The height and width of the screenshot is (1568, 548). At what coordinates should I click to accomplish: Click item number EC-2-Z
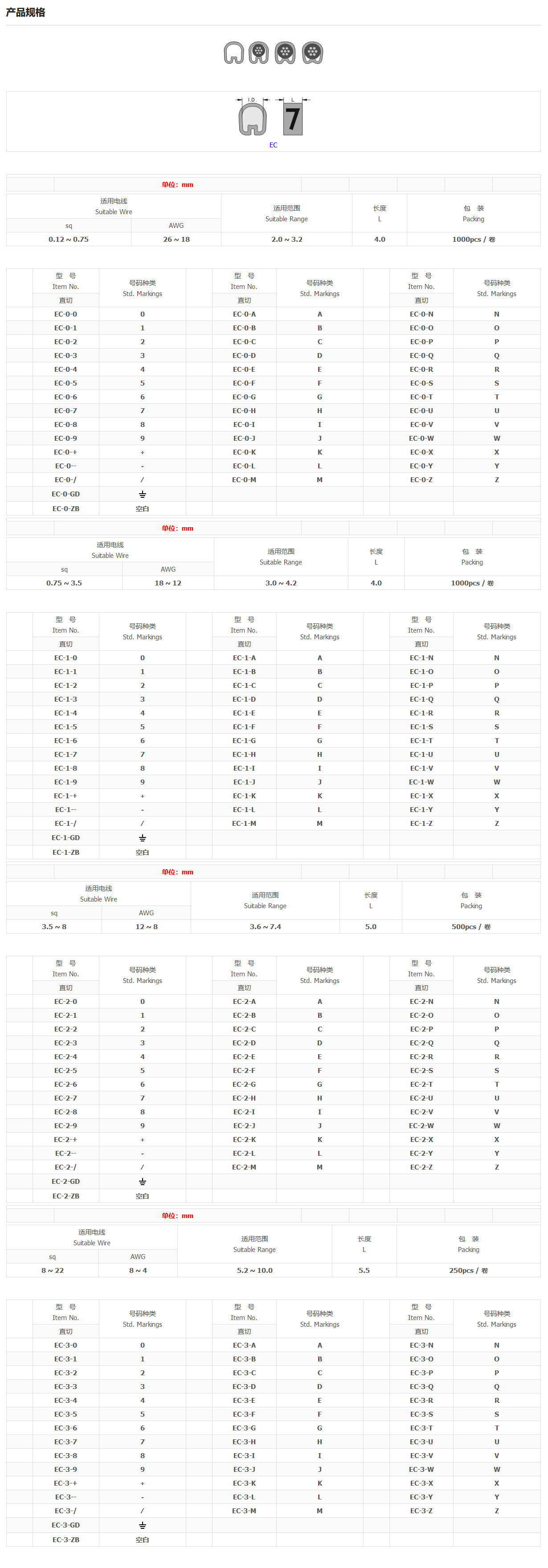pos(421,1167)
